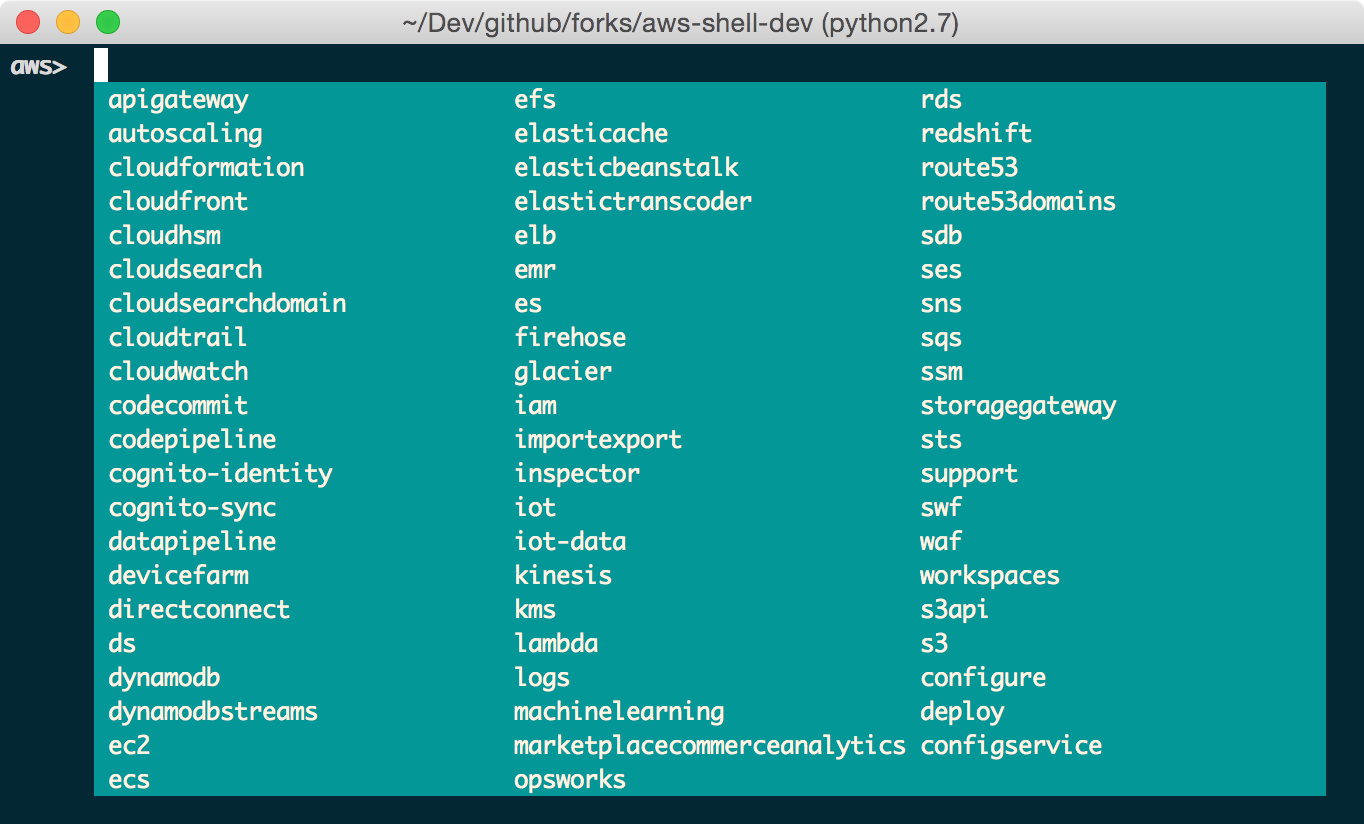Choose machinelearning completion

coord(619,712)
